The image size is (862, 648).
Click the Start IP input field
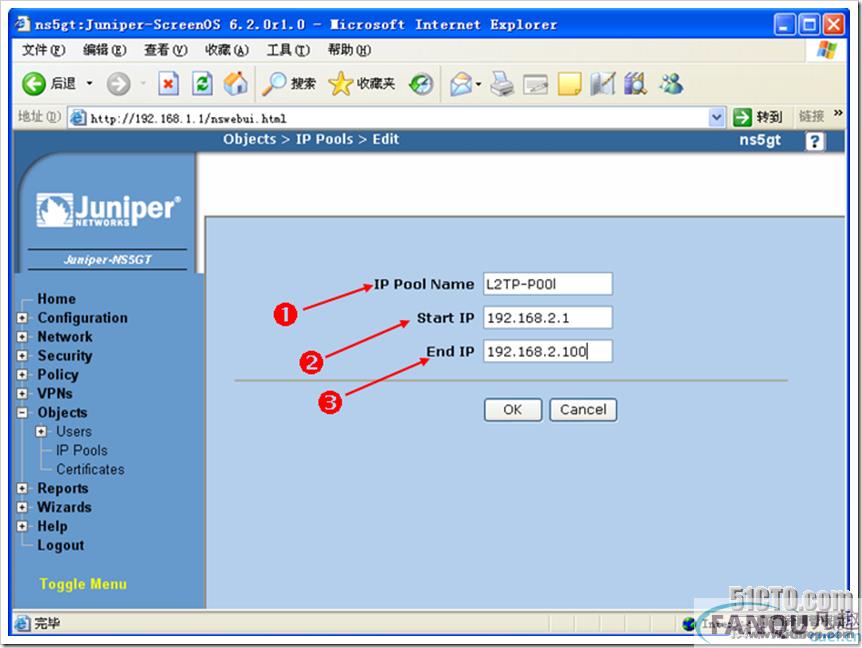click(548, 318)
